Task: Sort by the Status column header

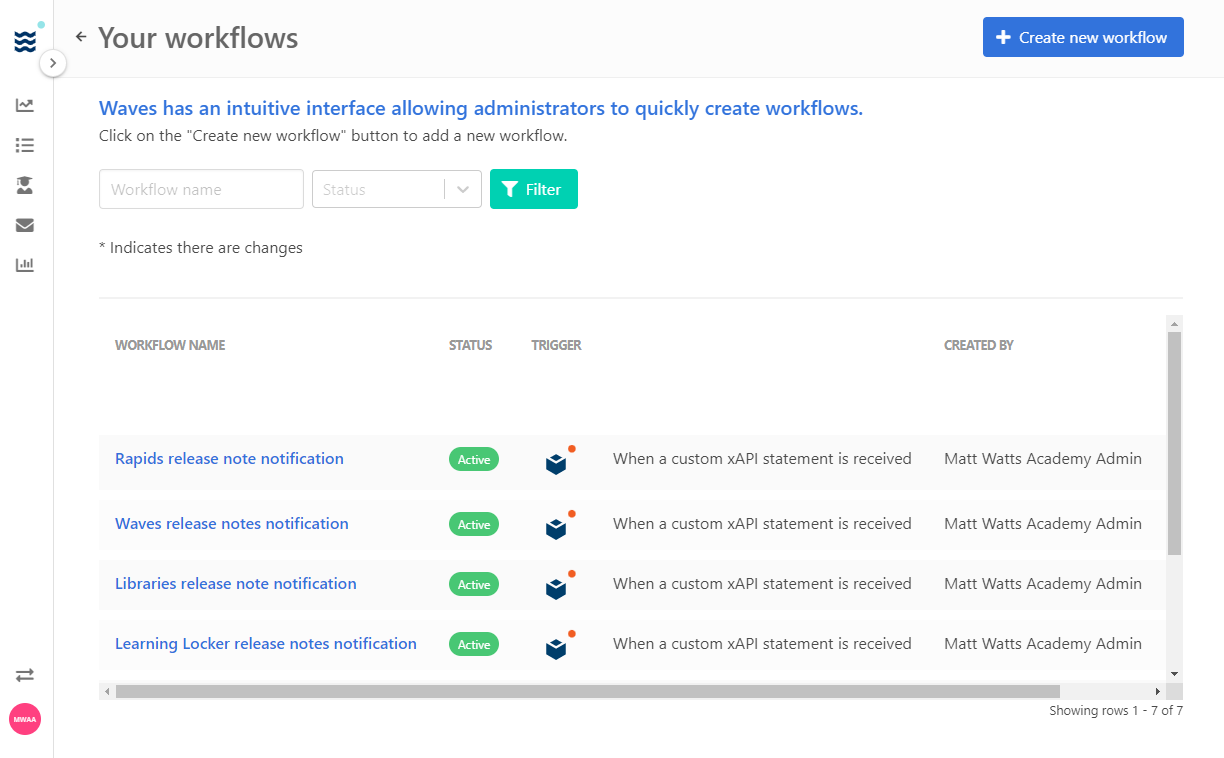Action: click(x=470, y=345)
